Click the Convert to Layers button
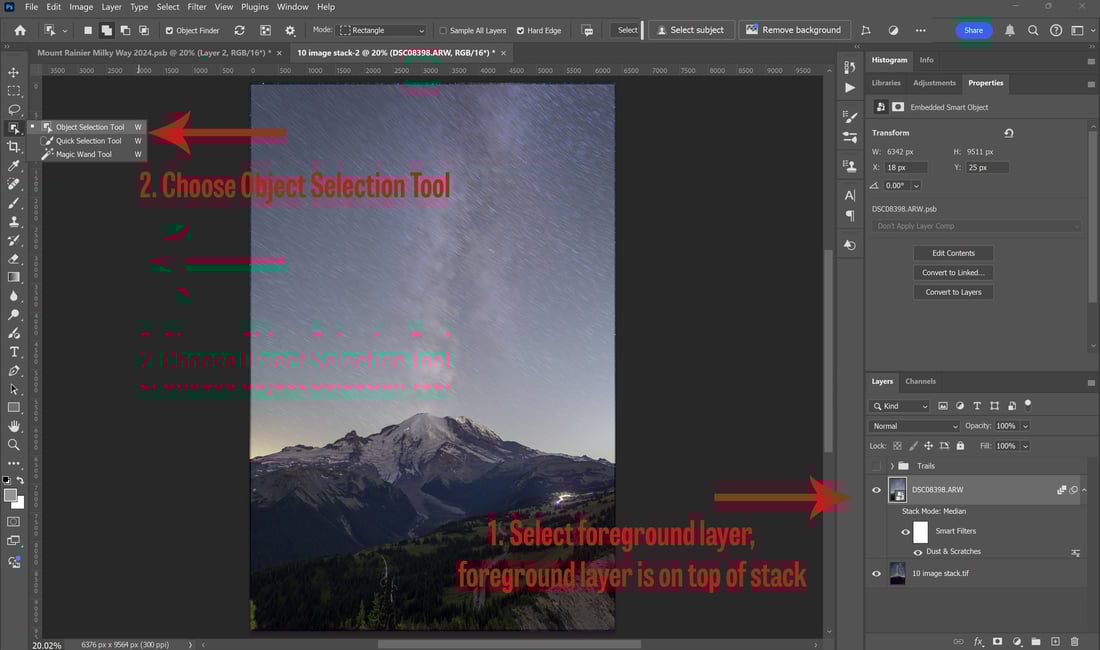The width and height of the screenshot is (1100, 650). 953,292
